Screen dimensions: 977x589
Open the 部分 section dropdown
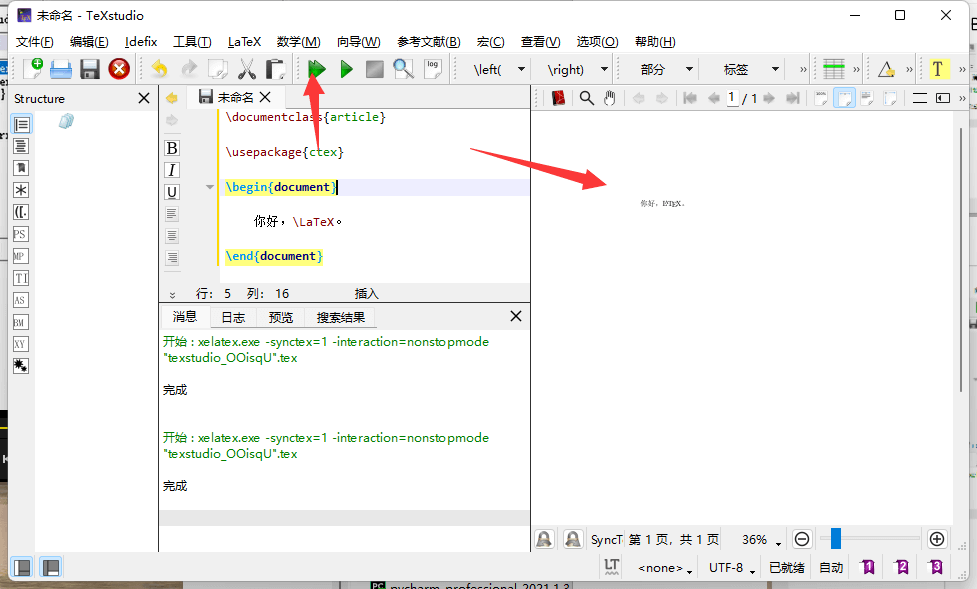[689, 69]
